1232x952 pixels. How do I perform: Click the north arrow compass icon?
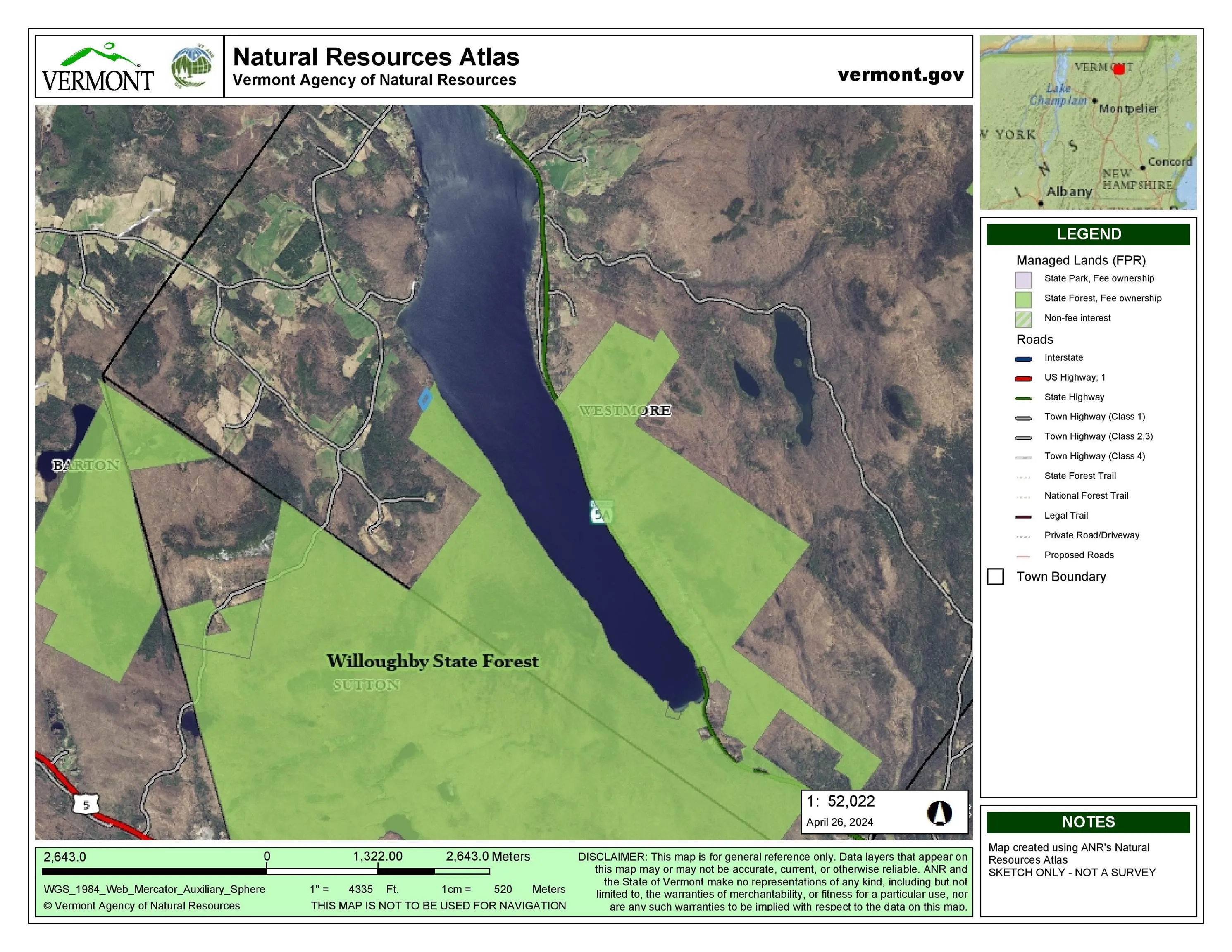tap(939, 813)
